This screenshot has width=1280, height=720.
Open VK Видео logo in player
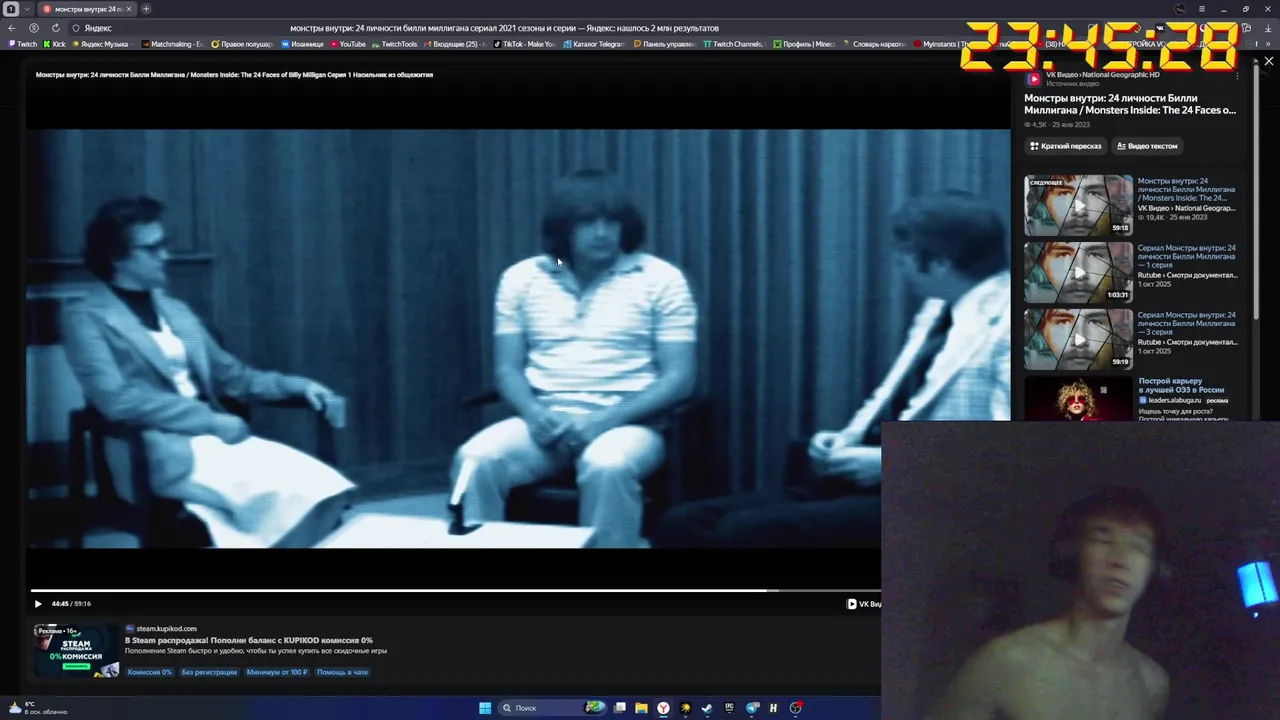coord(864,604)
